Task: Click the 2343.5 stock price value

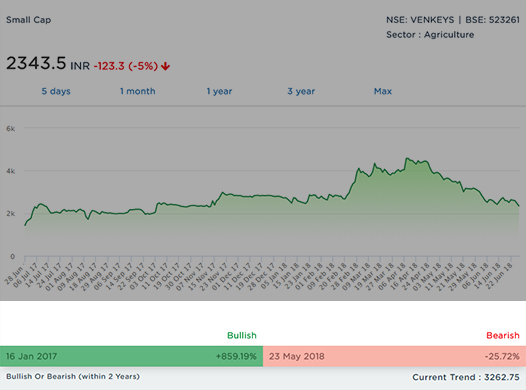Action: [x=36, y=63]
